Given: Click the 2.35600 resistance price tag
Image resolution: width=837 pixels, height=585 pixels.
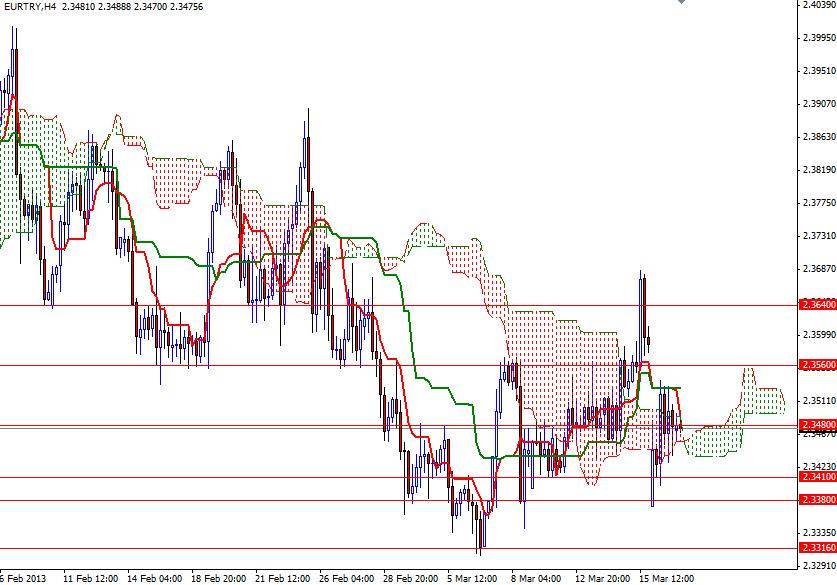Looking at the screenshot, I should pyautogui.click(x=815, y=365).
